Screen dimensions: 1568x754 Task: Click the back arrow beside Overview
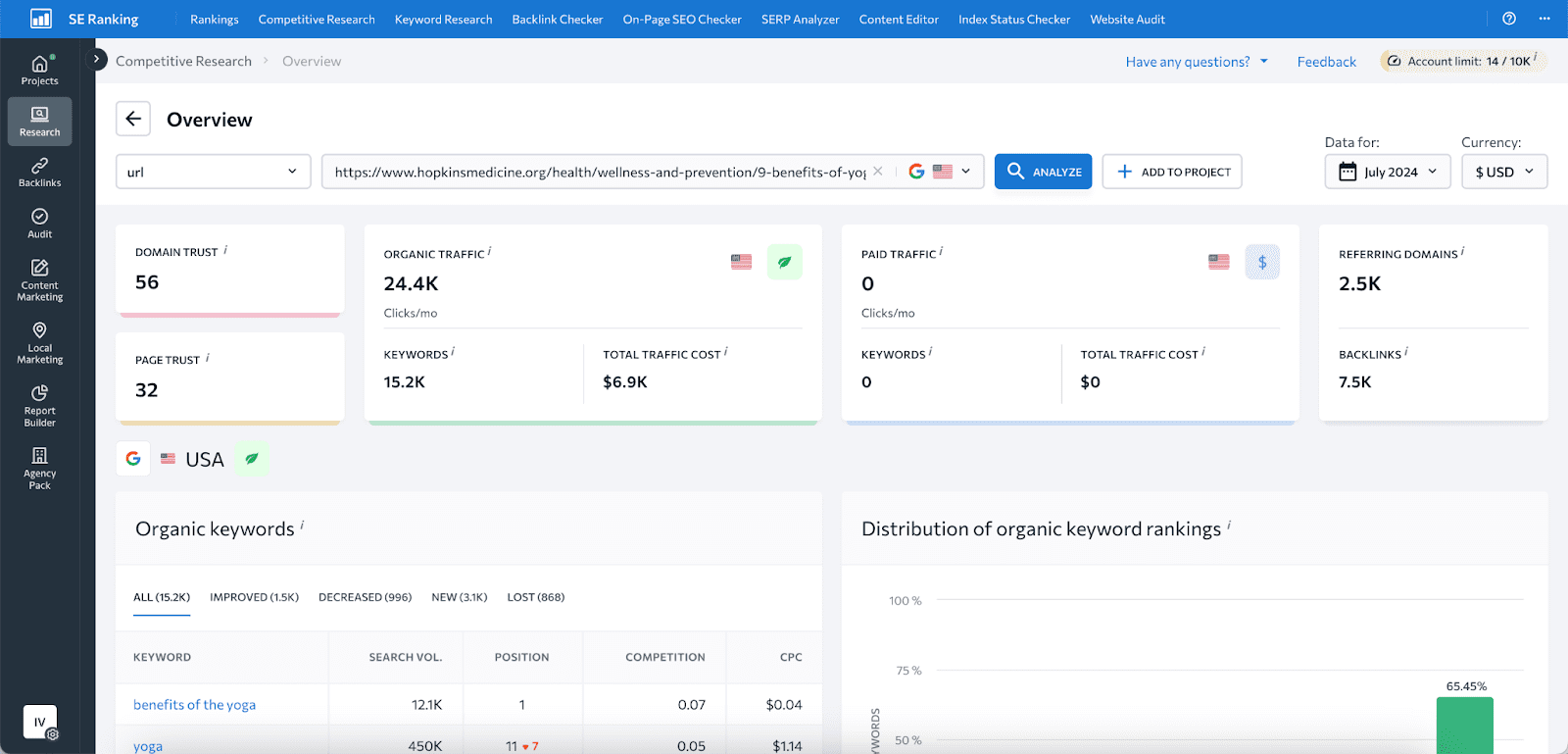(133, 119)
